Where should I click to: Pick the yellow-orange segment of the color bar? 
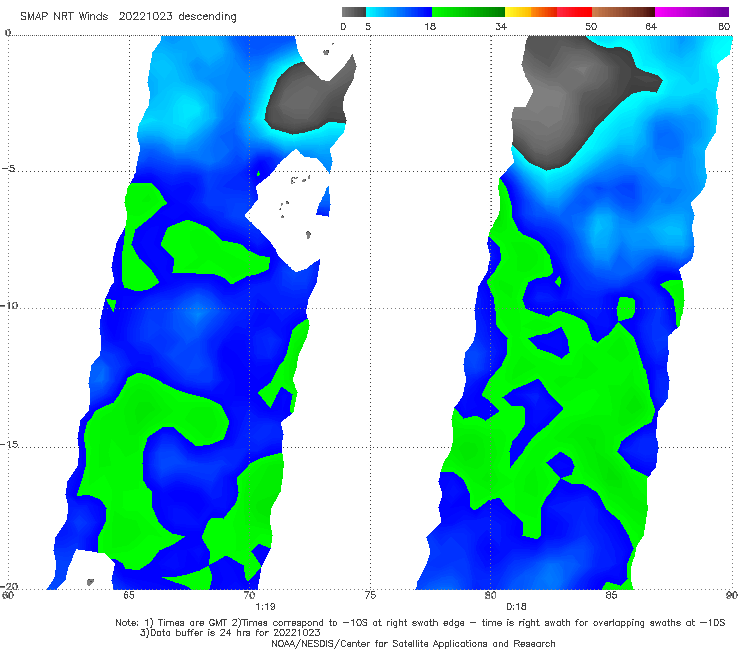coord(531,12)
